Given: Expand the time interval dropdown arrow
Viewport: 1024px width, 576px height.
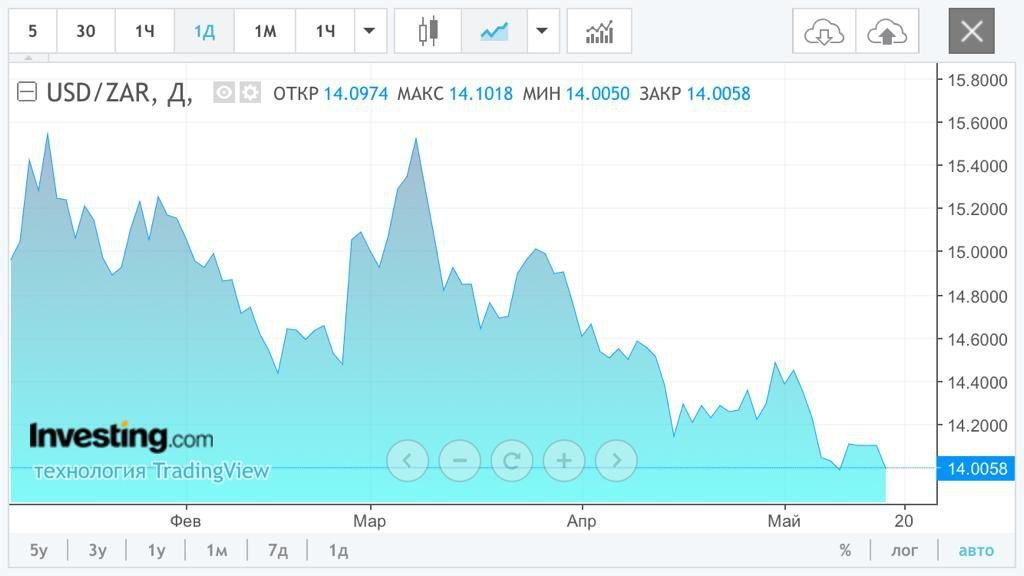Looking at the screenshot, I should tap(370, 31).
